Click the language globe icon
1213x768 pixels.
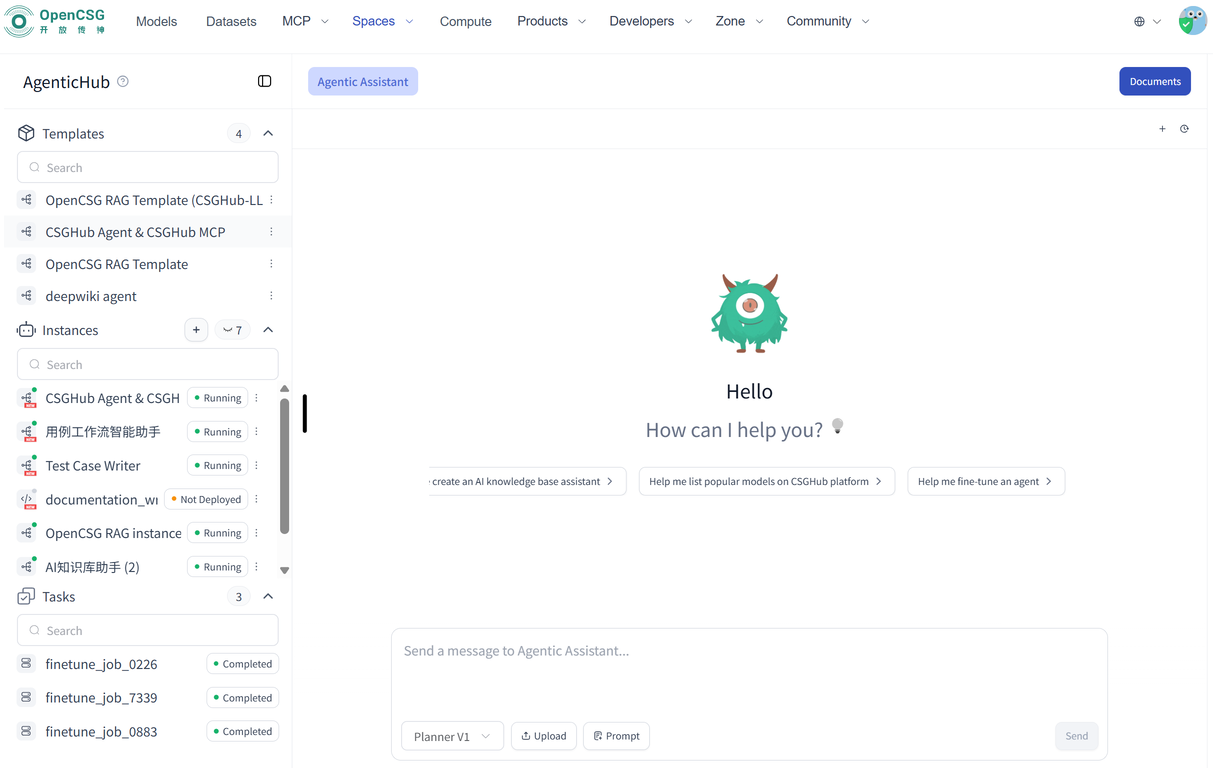[1139, 21]
